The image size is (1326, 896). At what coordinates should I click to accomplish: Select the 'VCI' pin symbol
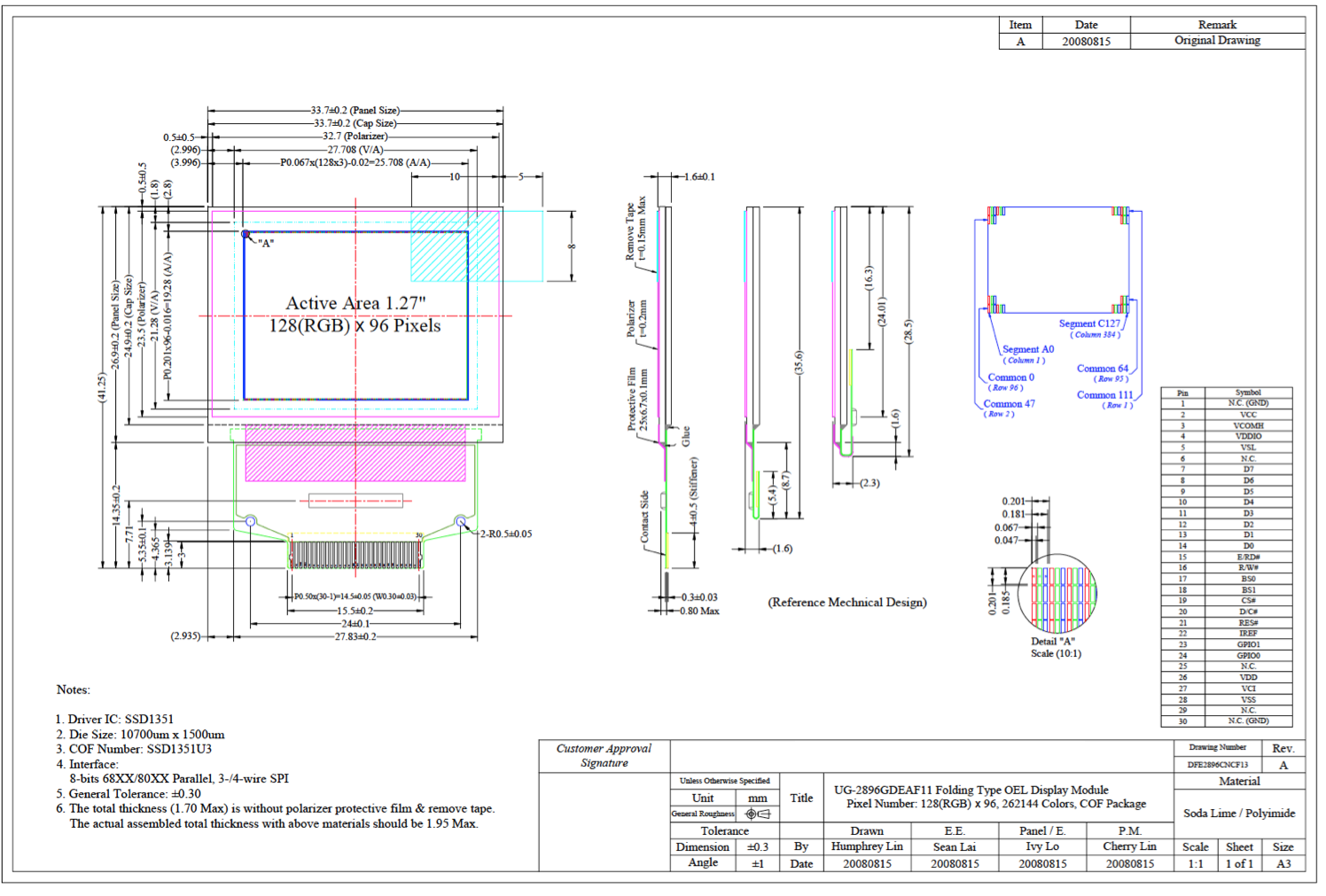pyautogui.click(x=1248, y=689)
